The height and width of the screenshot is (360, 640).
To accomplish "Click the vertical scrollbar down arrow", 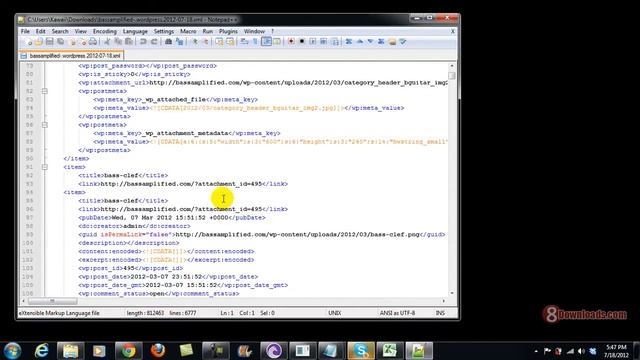I will (452, 293).
